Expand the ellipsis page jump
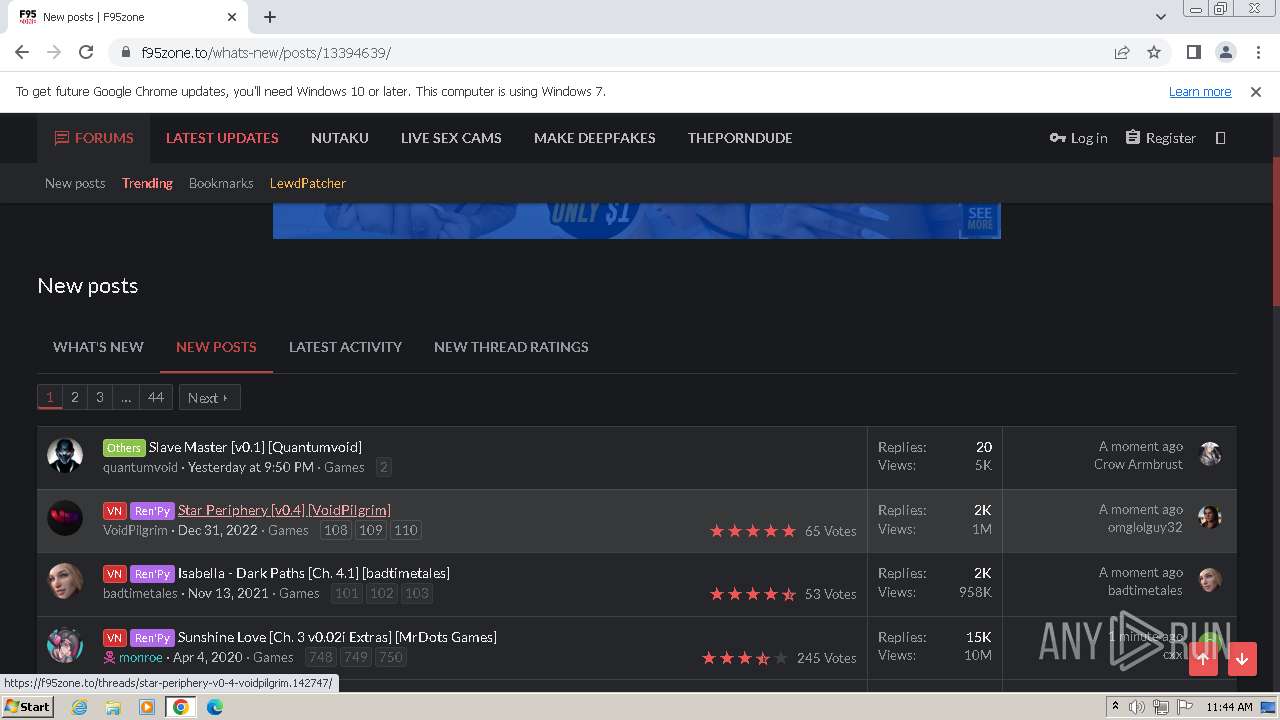Viewport: 1280px width, 720px height. 126,397
